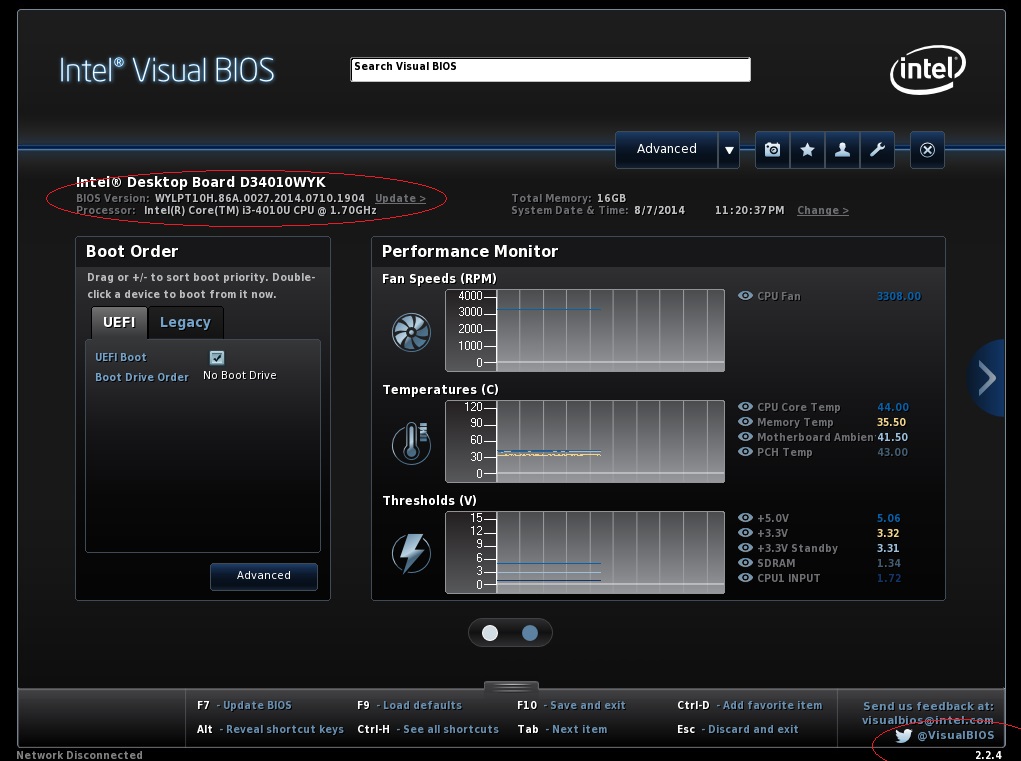Open favorites with the star icon
The image size is (1021, 761).
(x=807, y=150)
